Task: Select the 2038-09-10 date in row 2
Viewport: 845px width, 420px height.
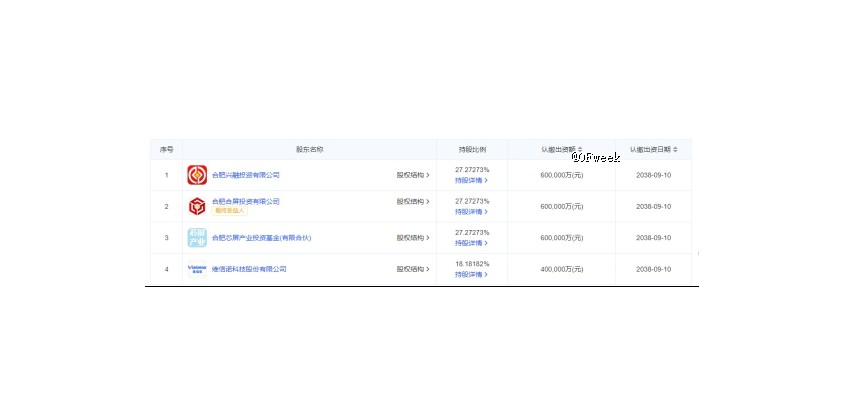Action: [653, 206]
